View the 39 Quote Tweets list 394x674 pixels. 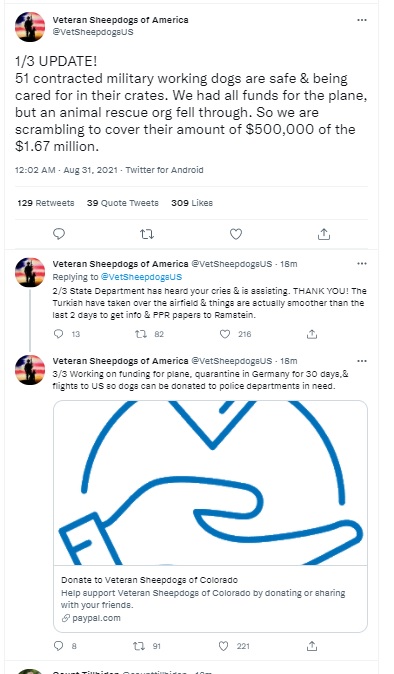point(122,203)
